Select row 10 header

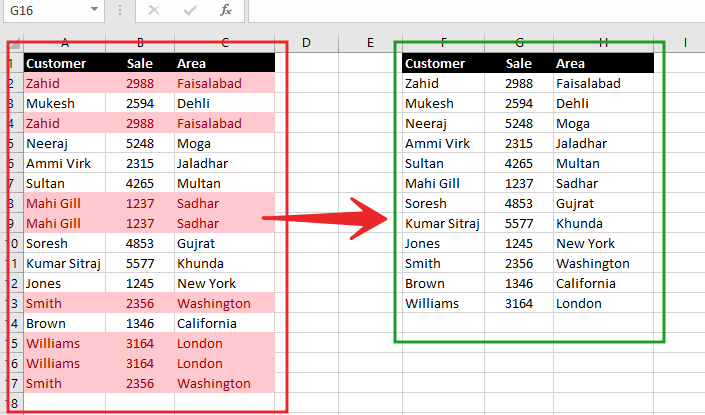point(14,243)
